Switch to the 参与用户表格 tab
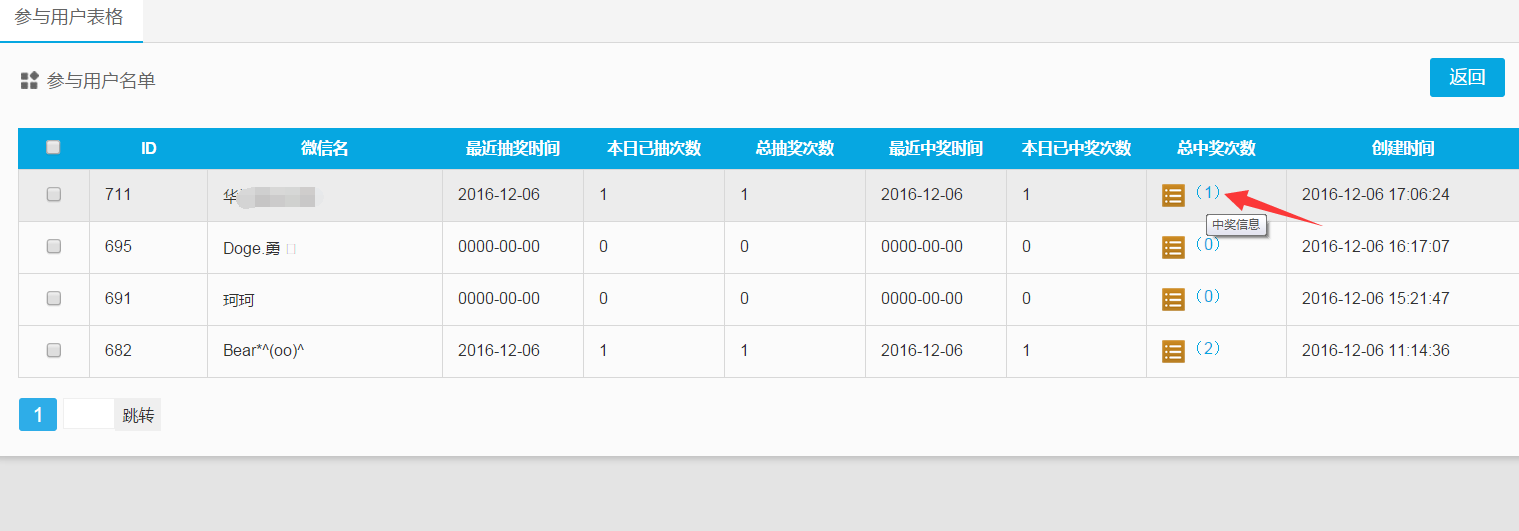 (70, 18)
